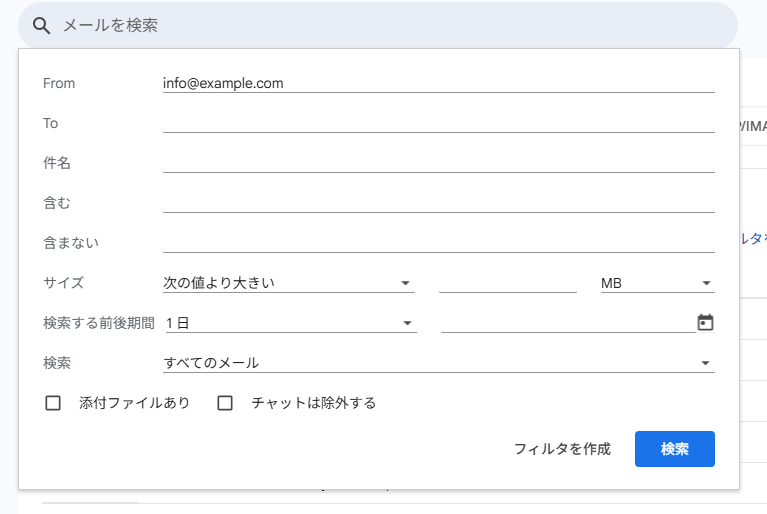Screen dimensions: 767x514
Task: Focus the メールを検索 search bar
Action: coord(390,26)
